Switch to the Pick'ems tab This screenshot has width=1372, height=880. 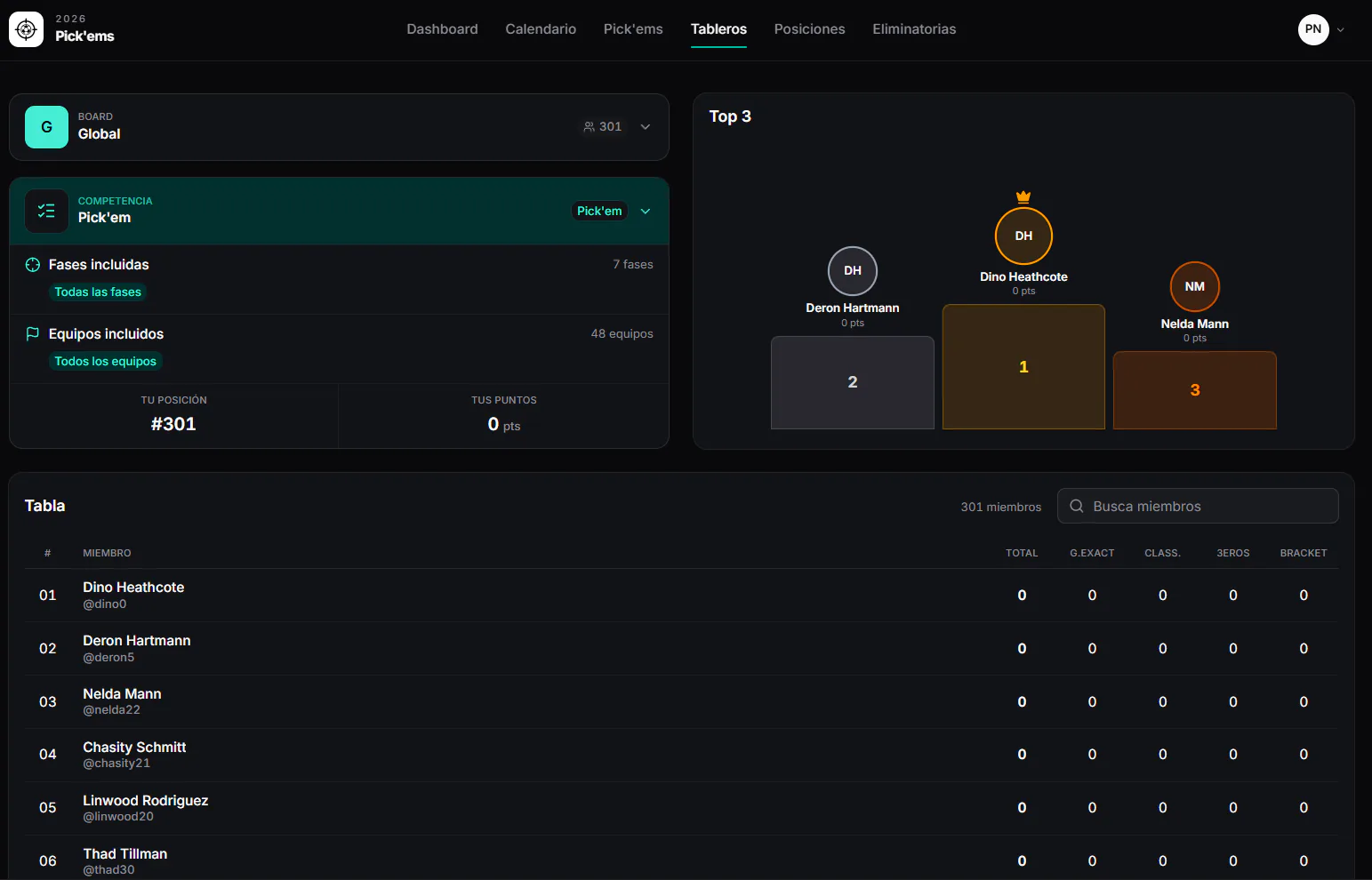click(633, 29)
